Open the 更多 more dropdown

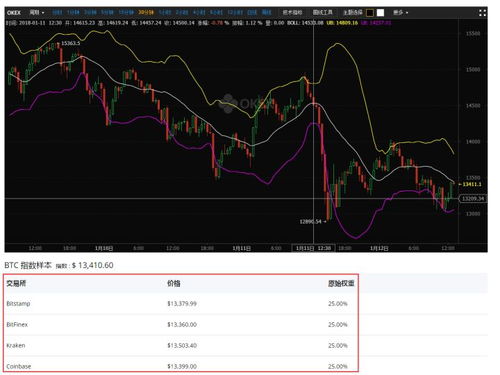pyautogui.click(x=400, y=12)
